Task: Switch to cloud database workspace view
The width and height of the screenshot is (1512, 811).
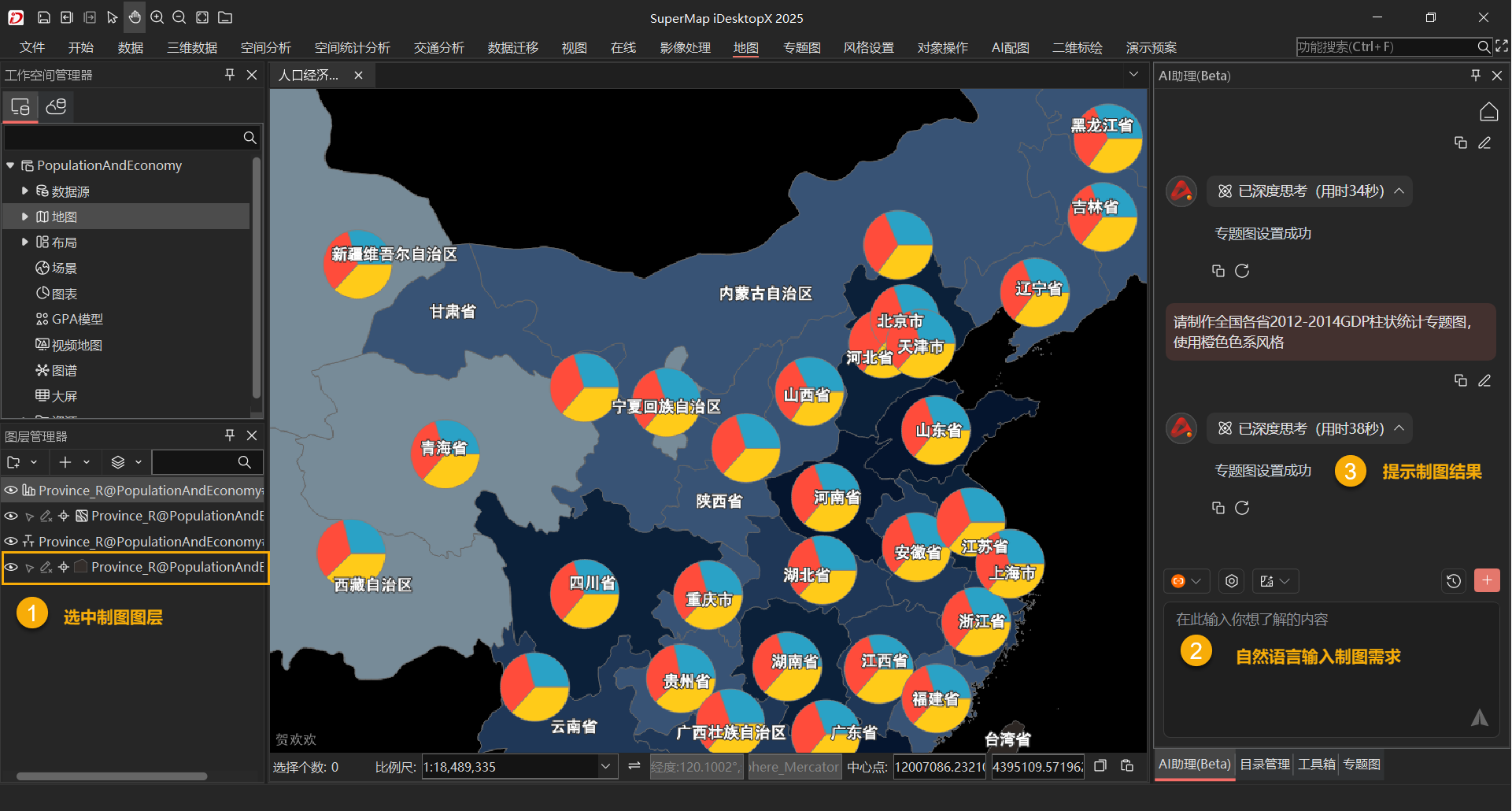Action: point(56,107)
